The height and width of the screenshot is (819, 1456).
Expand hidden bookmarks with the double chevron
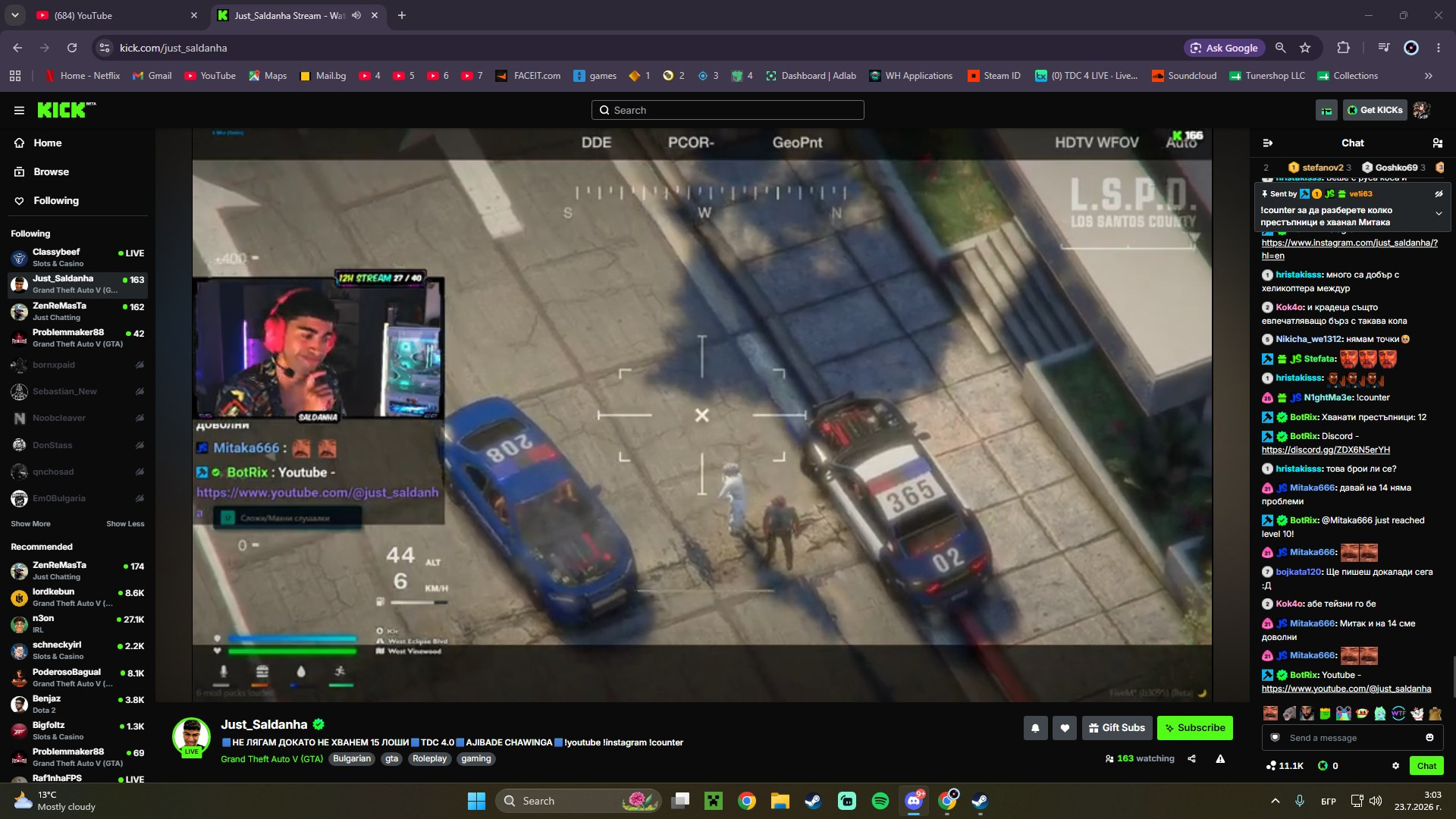pos(1429,76)
